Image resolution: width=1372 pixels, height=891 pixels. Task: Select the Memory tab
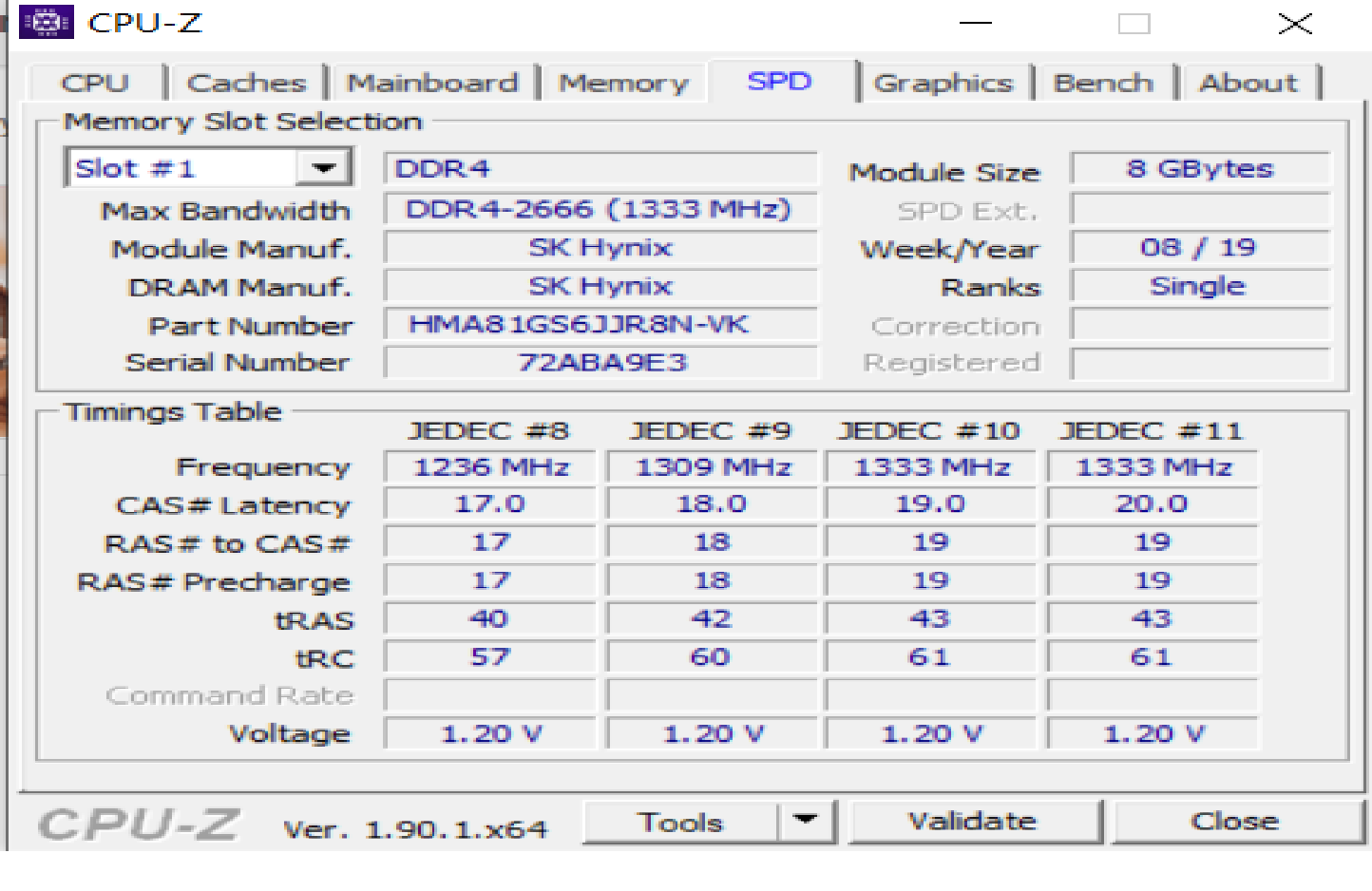tap(623, 83)
